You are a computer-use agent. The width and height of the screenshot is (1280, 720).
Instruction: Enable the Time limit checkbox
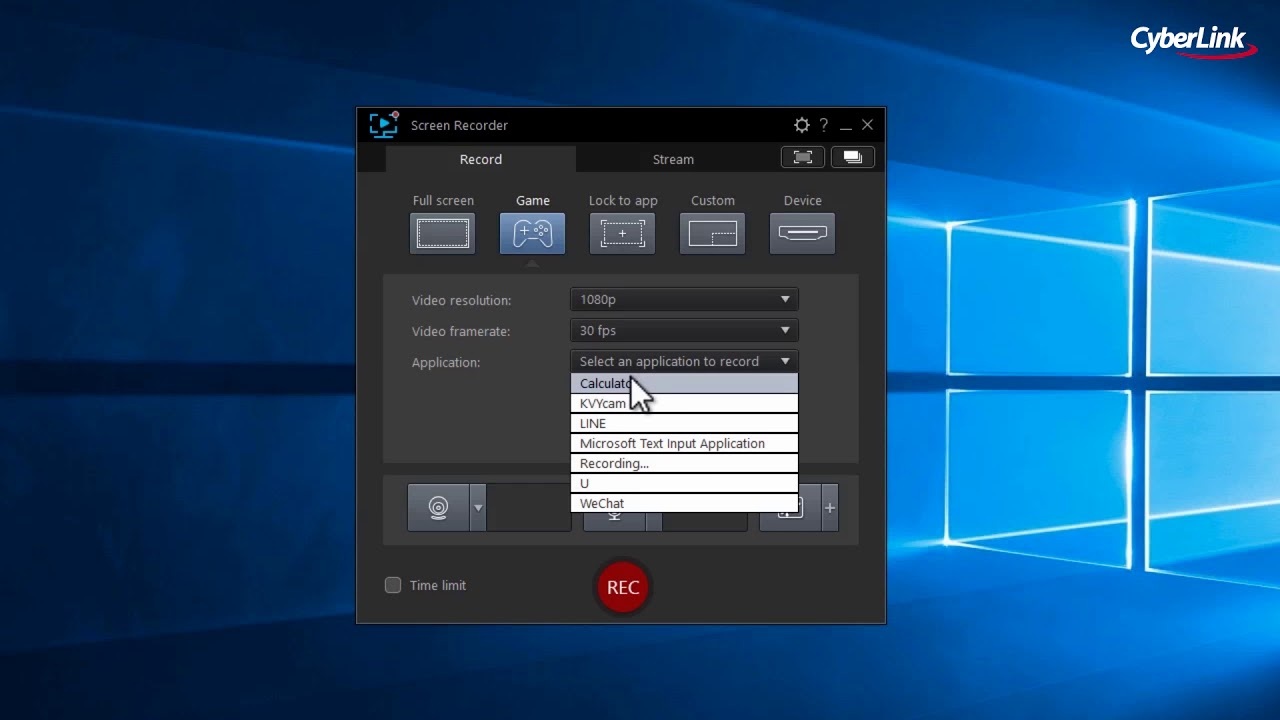(393, 585)
